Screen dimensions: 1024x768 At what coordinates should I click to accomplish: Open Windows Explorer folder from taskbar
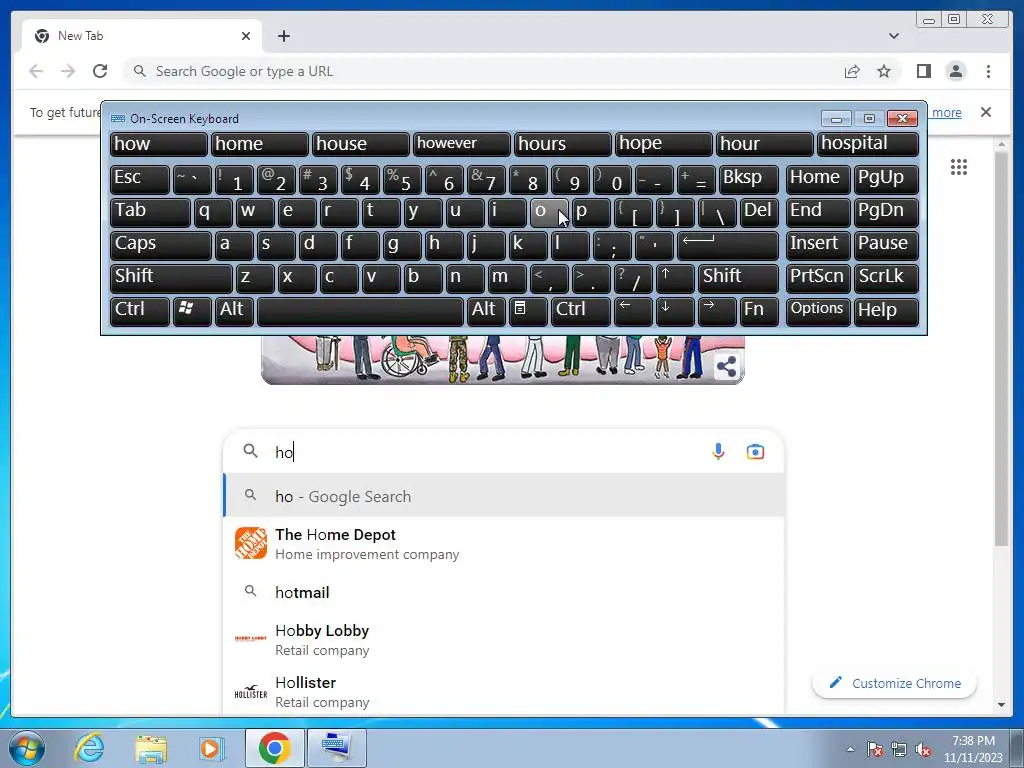(x=151, y=748)
